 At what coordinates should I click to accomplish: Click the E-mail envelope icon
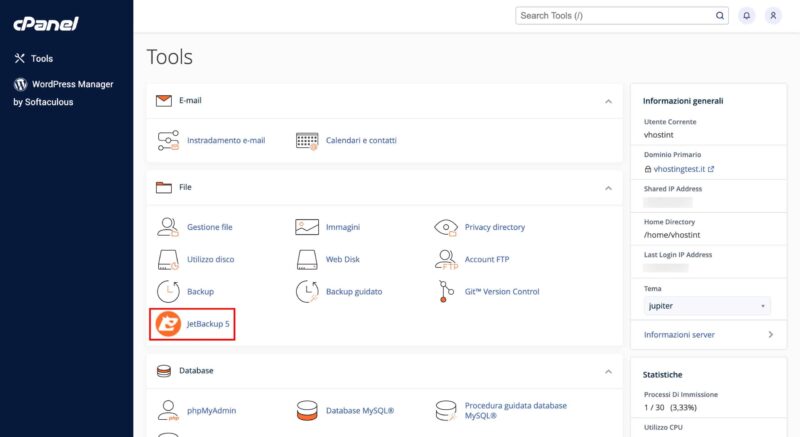click(x=164, y=100)
